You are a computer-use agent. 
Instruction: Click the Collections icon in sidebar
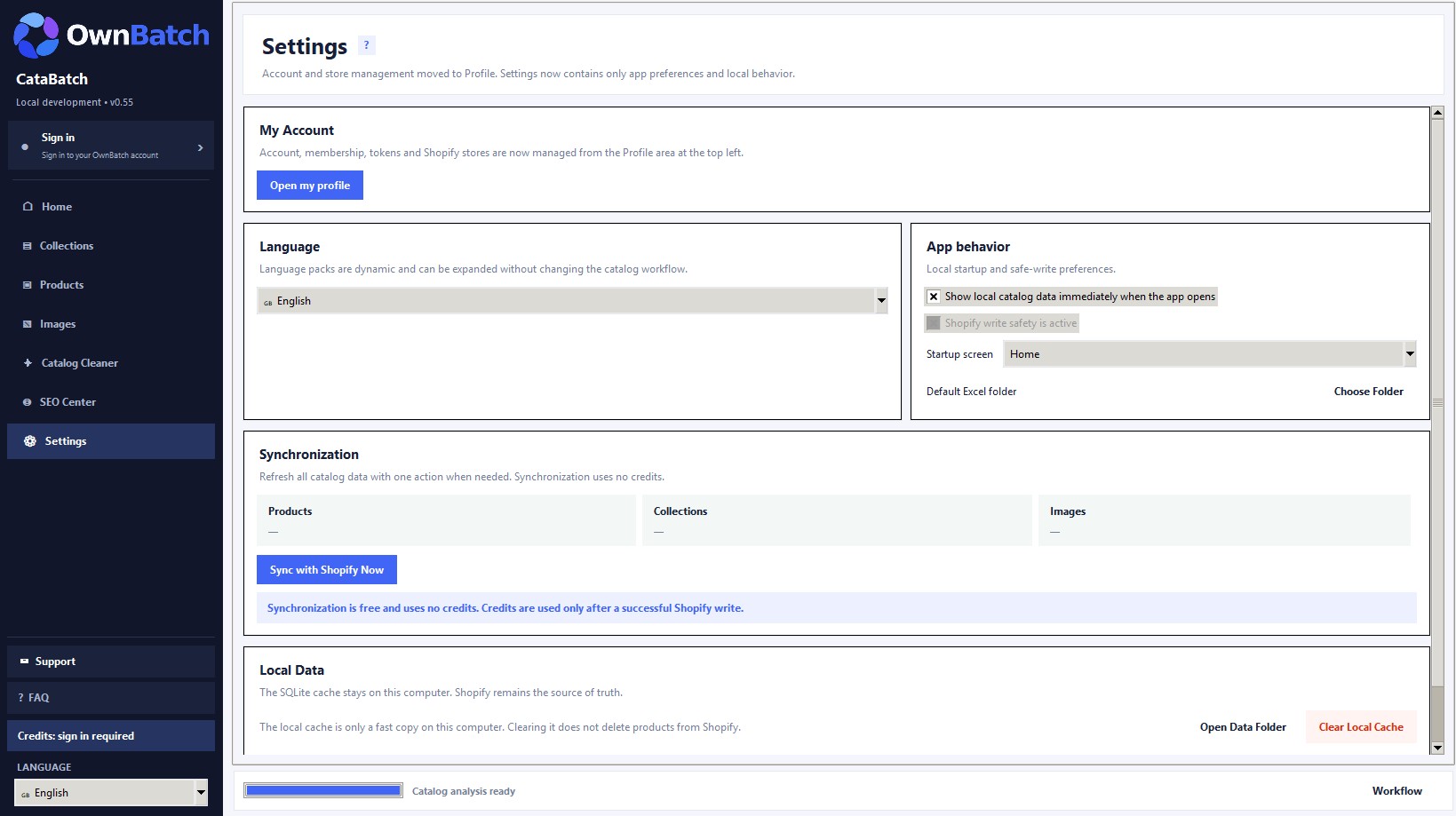(27, 246)
